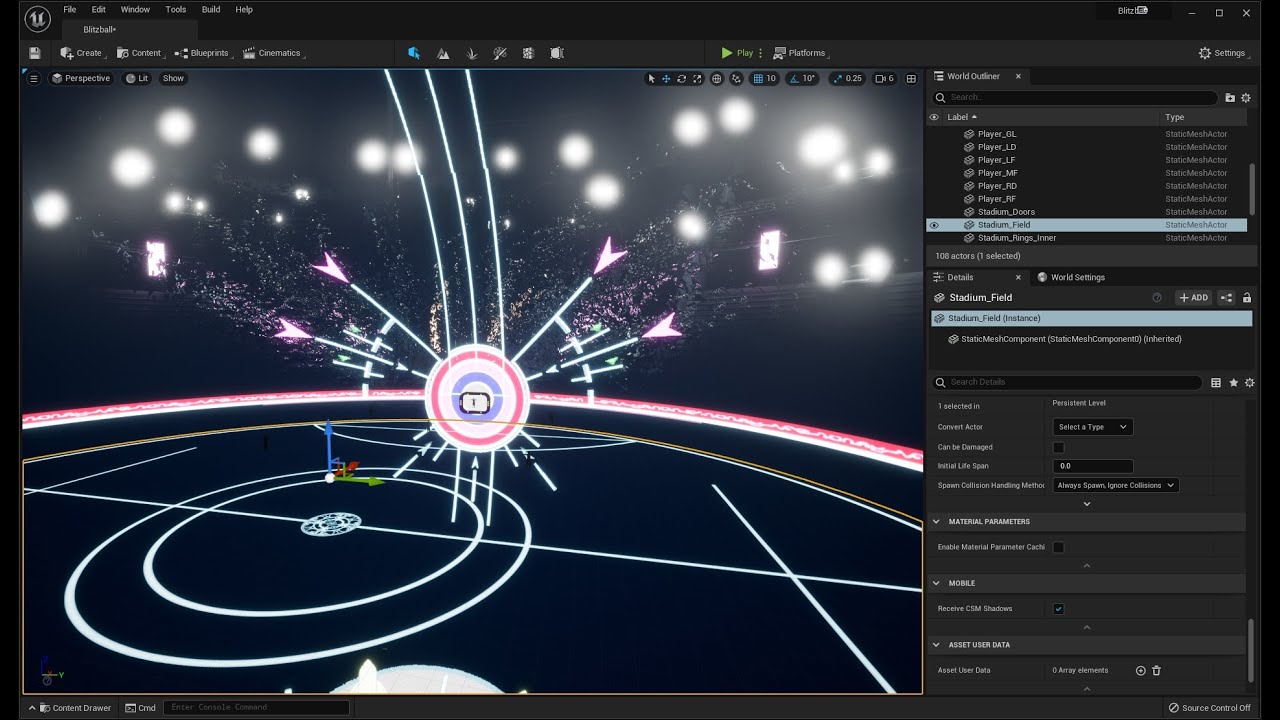Click the Add component button
Image resolution: width=1280 pixels, height=720 pixels.
coord(1193,298)
